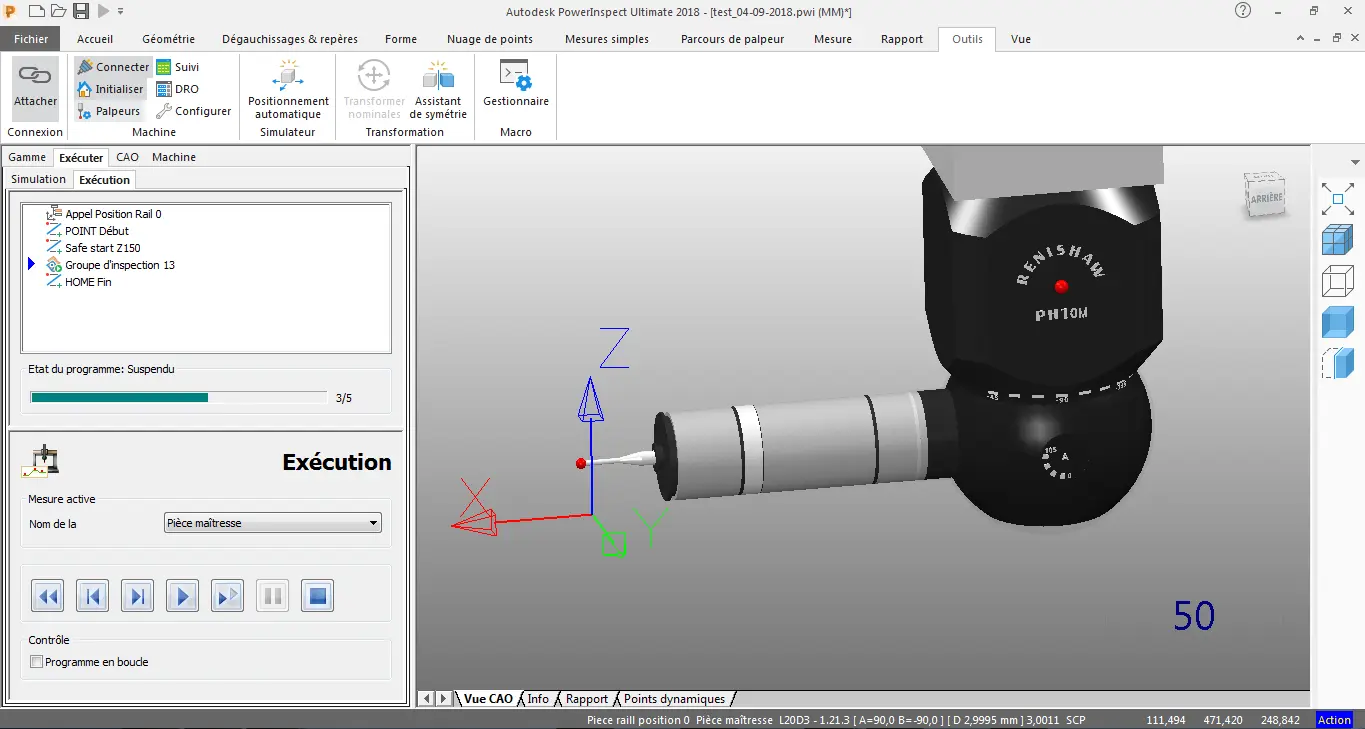Select the dashed hidden-line cube view

click(x=1338, y=363)
